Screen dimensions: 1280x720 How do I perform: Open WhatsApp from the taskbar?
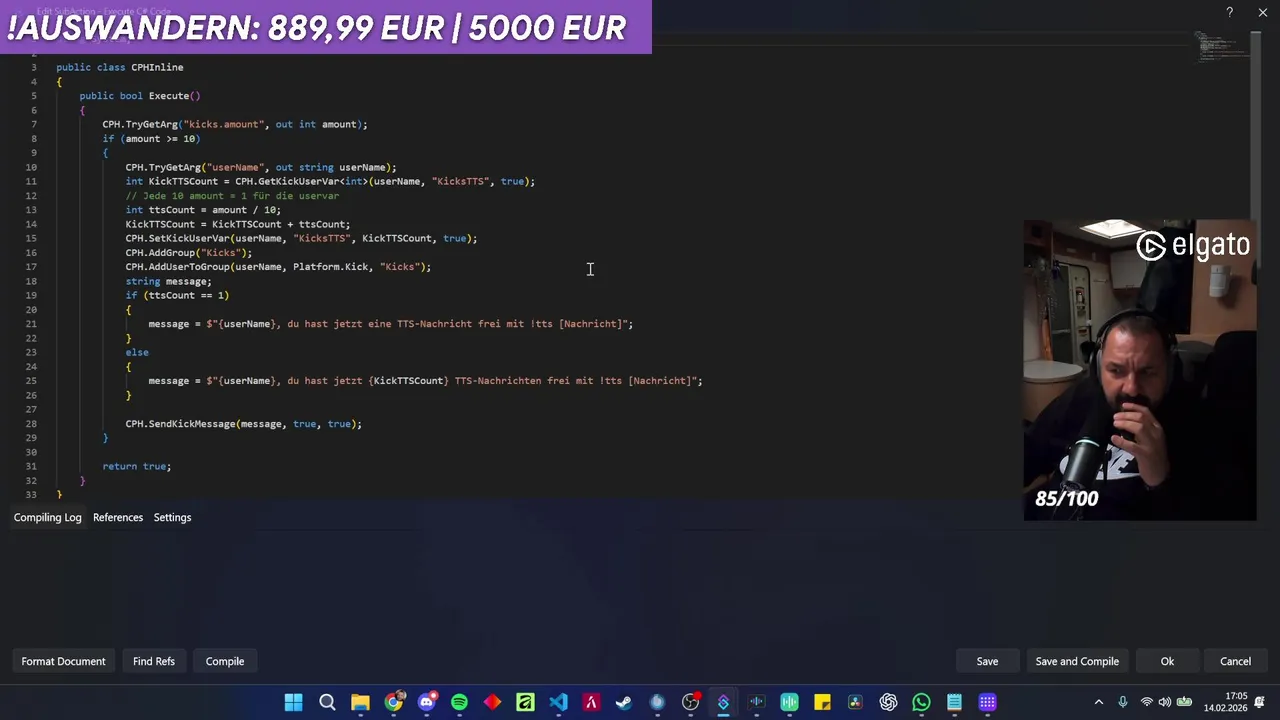921,702
